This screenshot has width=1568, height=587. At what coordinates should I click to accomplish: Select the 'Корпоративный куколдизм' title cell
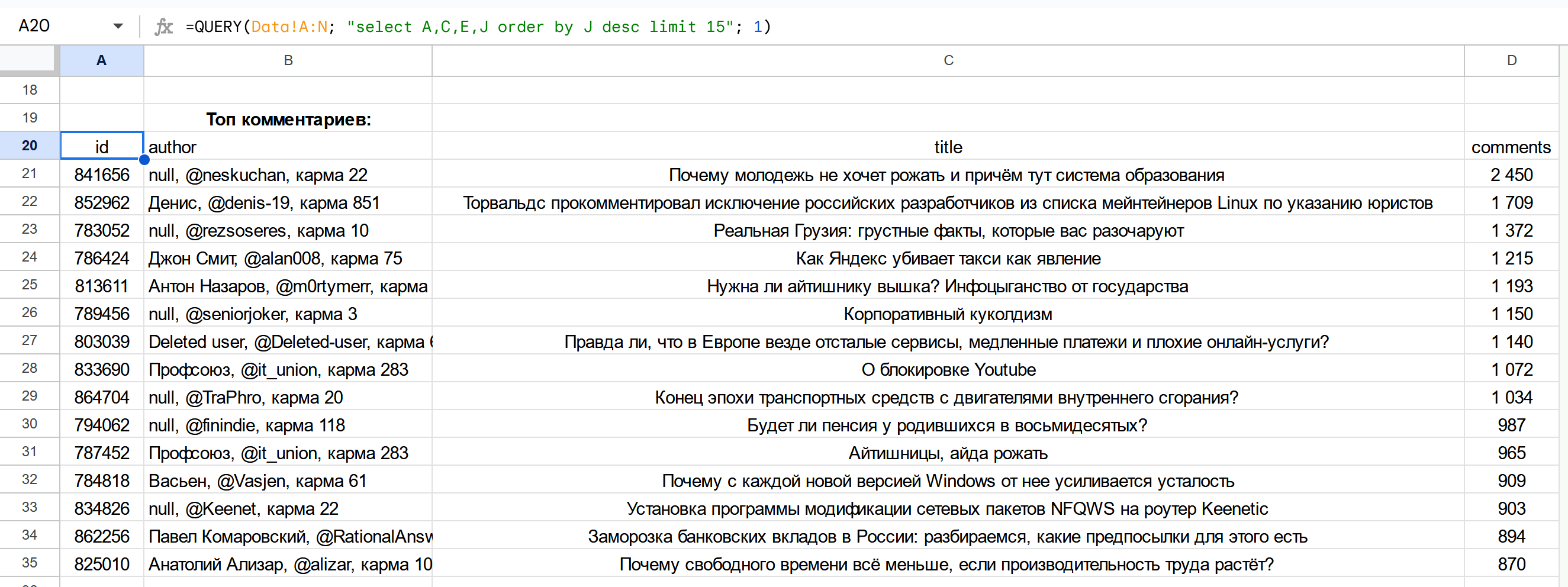tap(948, 314)
